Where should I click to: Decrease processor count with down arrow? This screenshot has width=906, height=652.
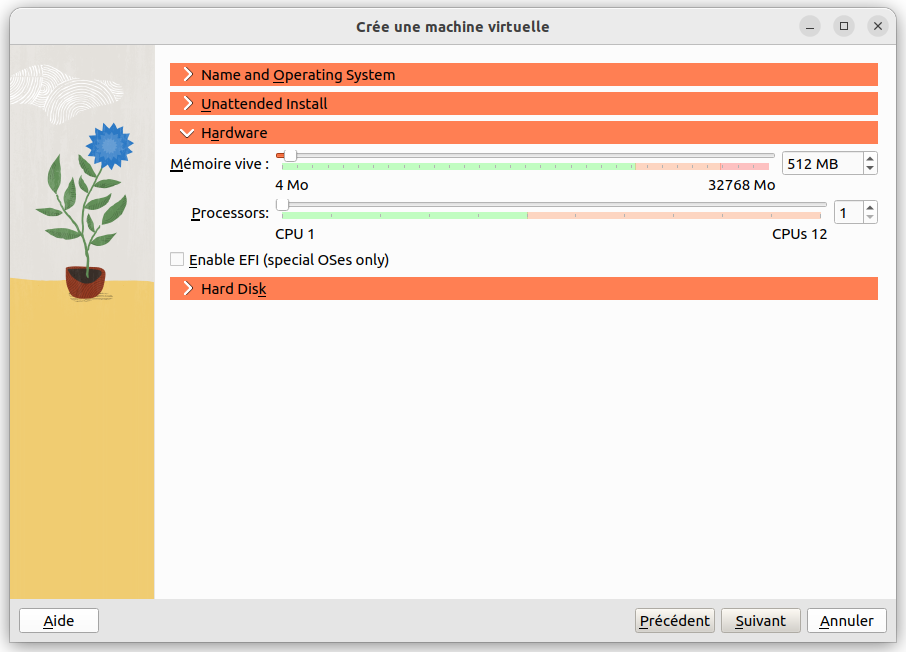click(x=870, y=218)
